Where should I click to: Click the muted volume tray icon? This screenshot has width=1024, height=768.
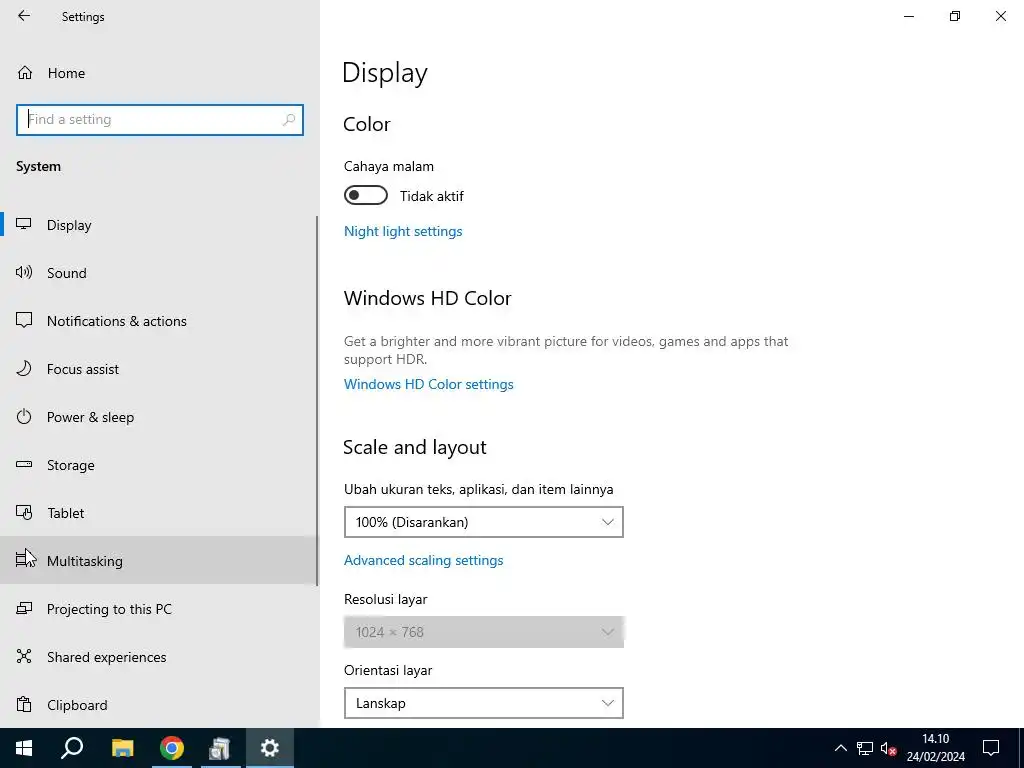tap(888, 748)
